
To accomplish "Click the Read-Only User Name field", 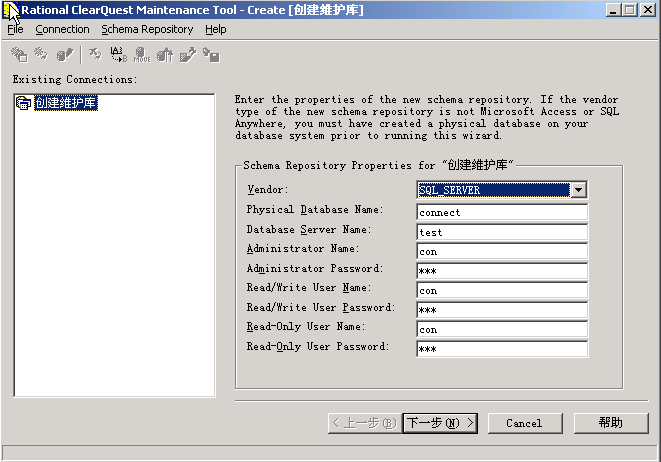I will 502,329.
